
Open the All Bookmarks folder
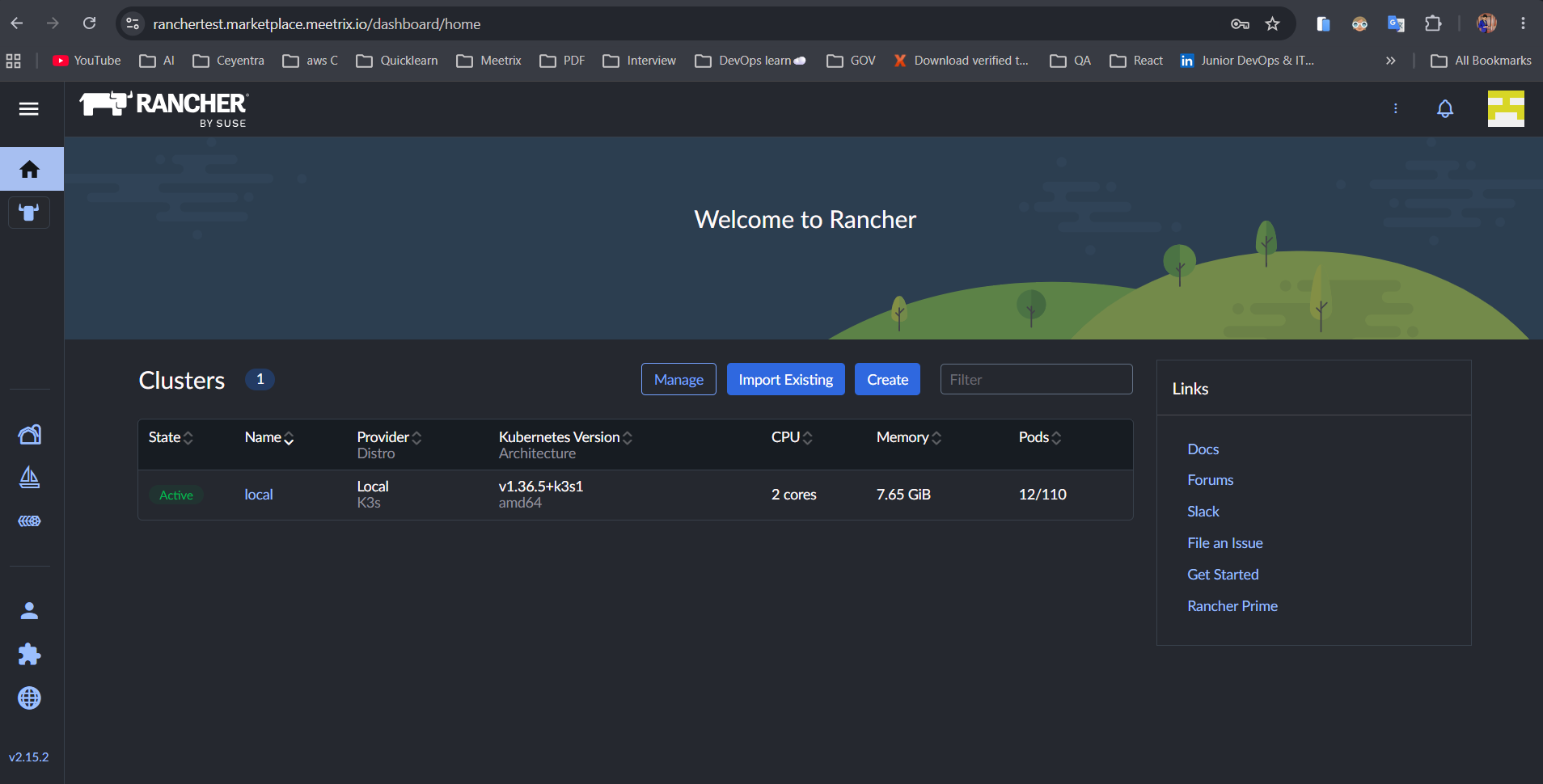(1481, 61)
